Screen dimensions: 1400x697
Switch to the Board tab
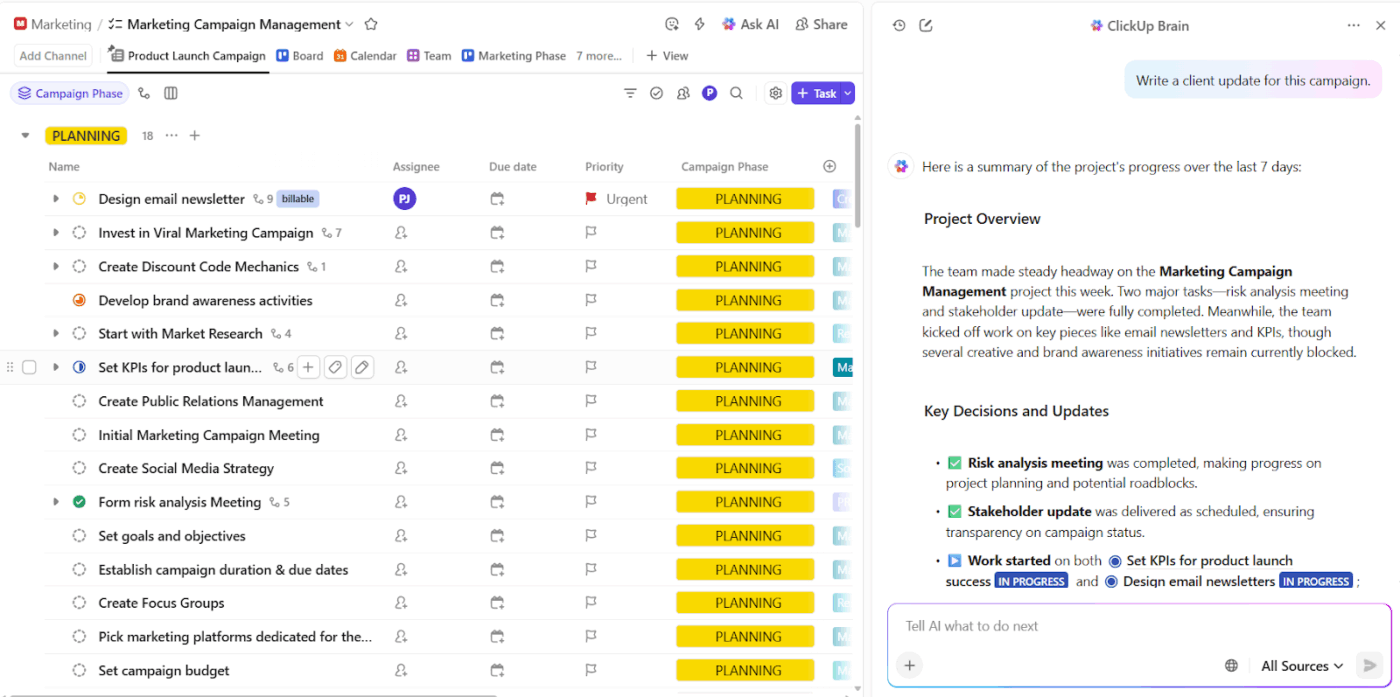tap(299, 55)
